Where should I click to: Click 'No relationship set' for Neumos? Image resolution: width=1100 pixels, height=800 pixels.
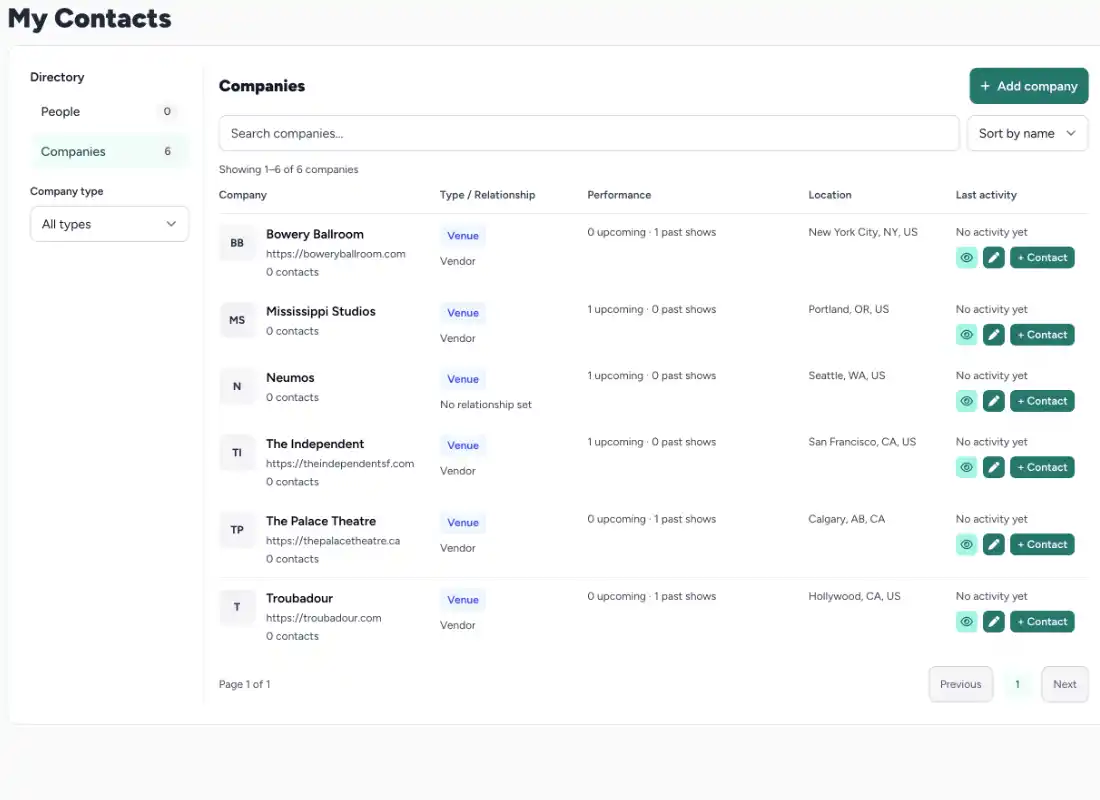(485, 405)
